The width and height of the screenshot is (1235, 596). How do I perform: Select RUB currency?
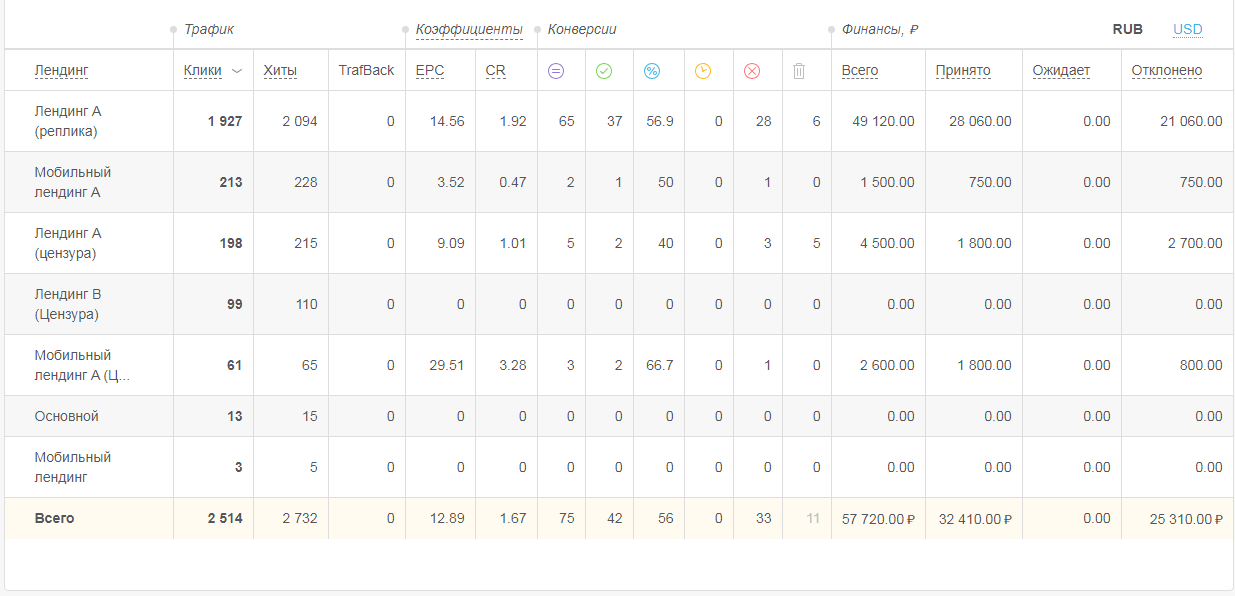(1127, 30)
